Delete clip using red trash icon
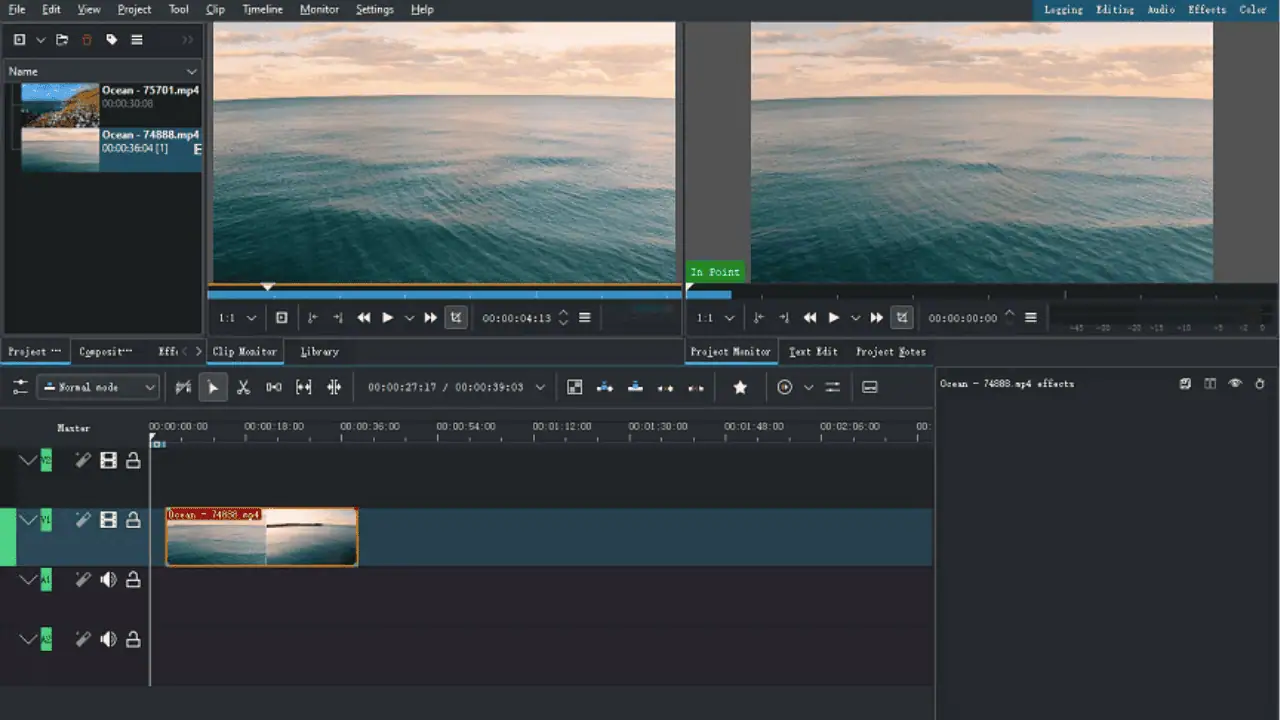 tap(87, 40)
